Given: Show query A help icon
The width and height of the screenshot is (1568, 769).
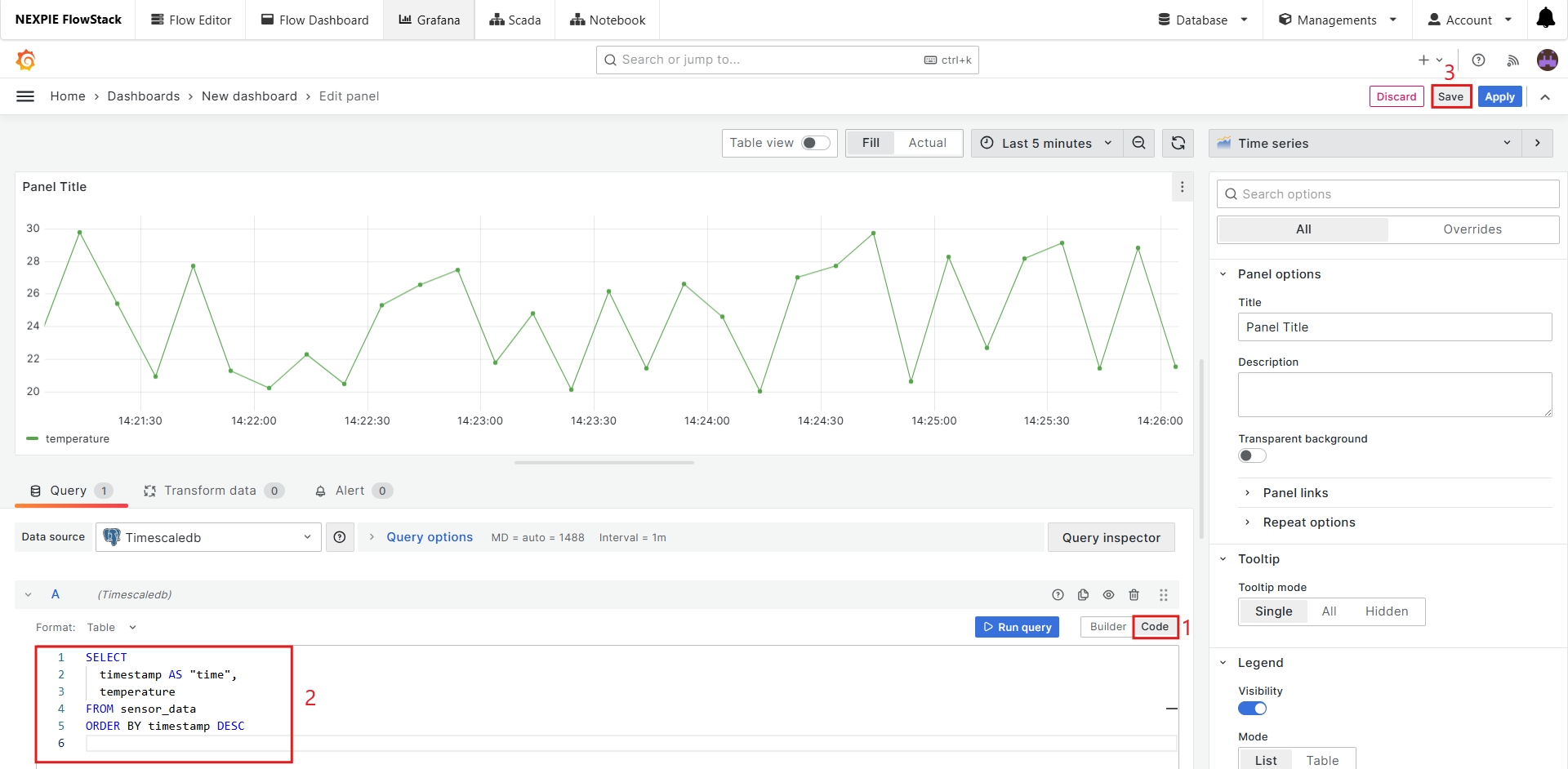Looking at the screenshot, I should point(1058,594).
